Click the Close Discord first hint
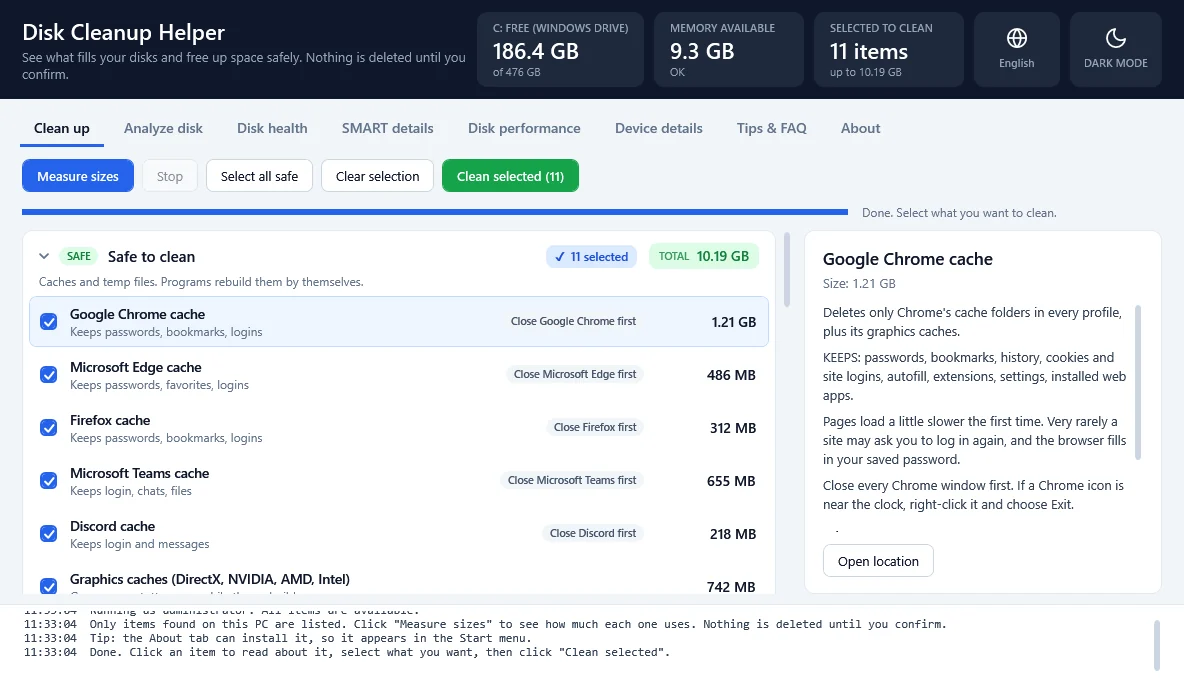Viewport: 1184px width, 679px height. coord(593,532)
